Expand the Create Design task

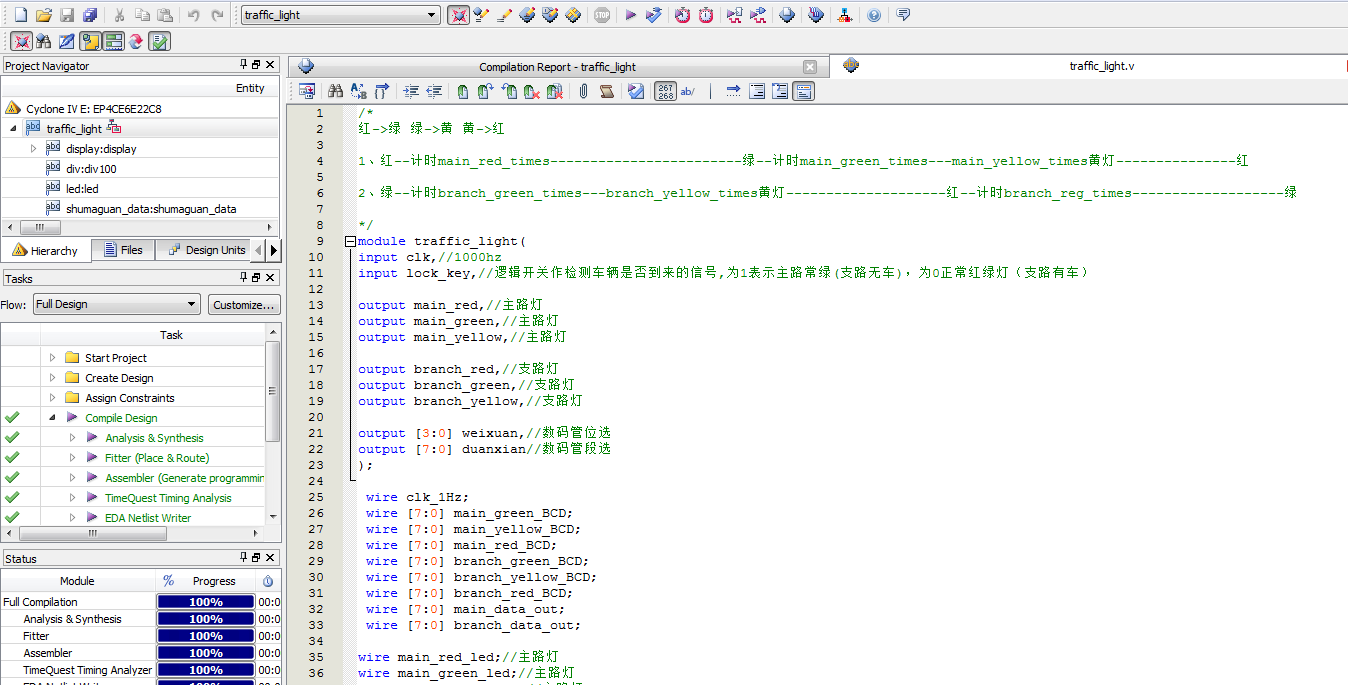pyautogui.click(x=53, y=377)
